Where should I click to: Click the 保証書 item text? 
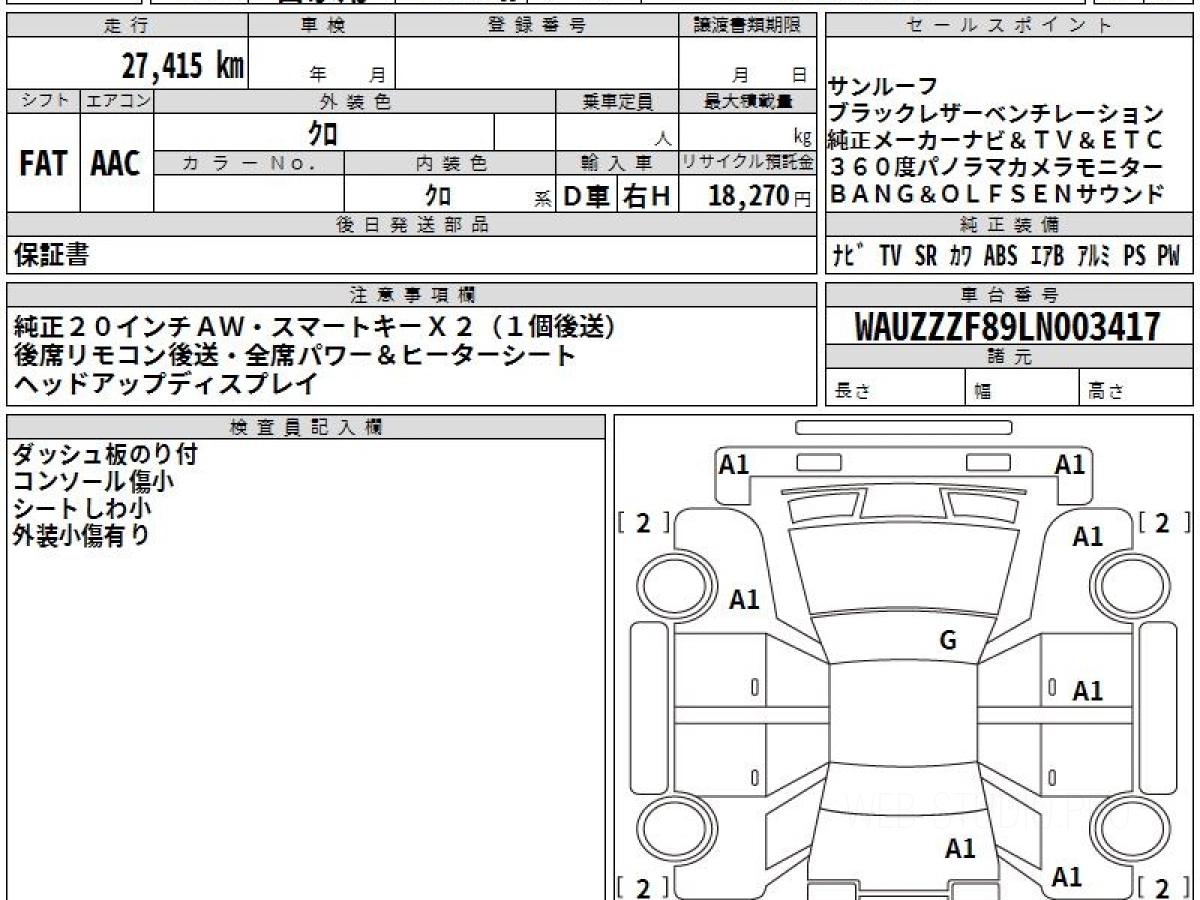click(52, 256)
